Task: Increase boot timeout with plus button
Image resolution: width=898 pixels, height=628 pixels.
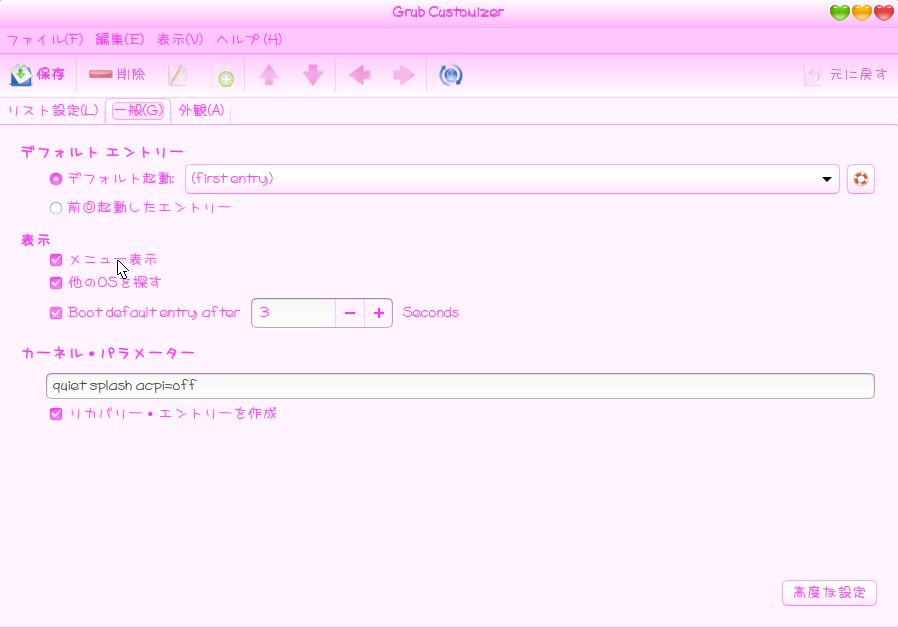Action: point(379,313)
